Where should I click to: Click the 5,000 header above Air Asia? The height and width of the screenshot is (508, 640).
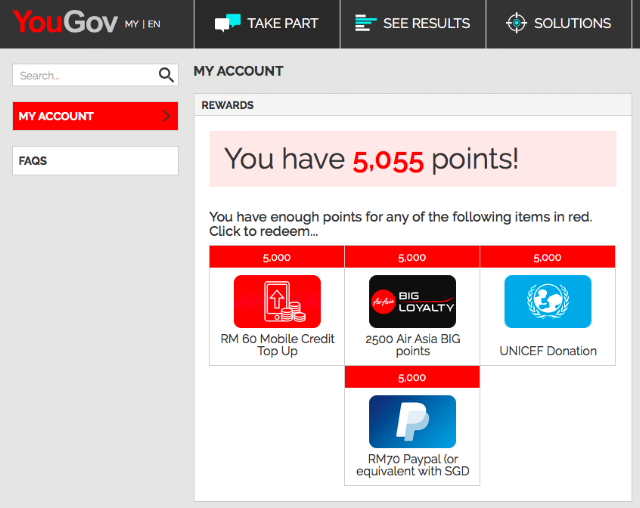coord(412,257)
